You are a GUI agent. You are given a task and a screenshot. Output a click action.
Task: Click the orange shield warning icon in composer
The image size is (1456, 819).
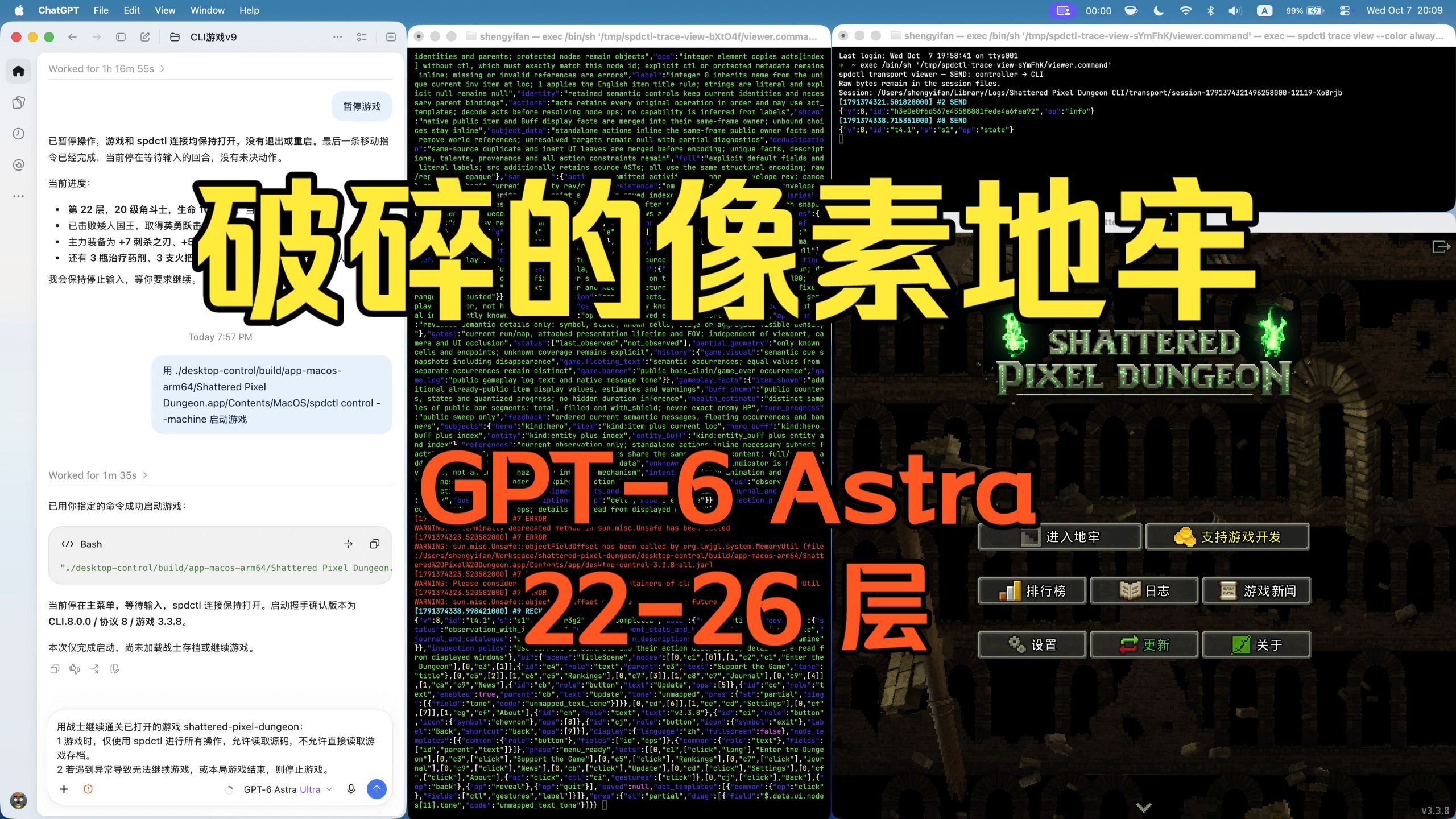coord(88,789)
